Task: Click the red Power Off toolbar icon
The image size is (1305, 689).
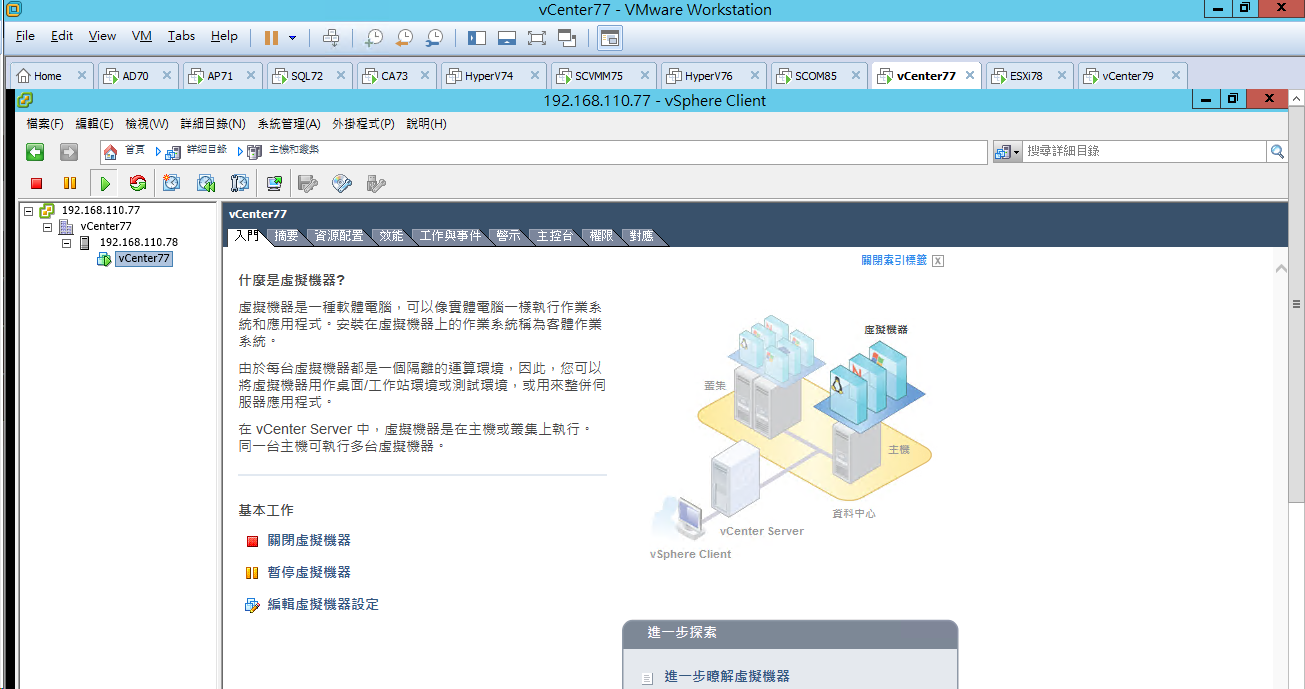Action: pos(37,183)
